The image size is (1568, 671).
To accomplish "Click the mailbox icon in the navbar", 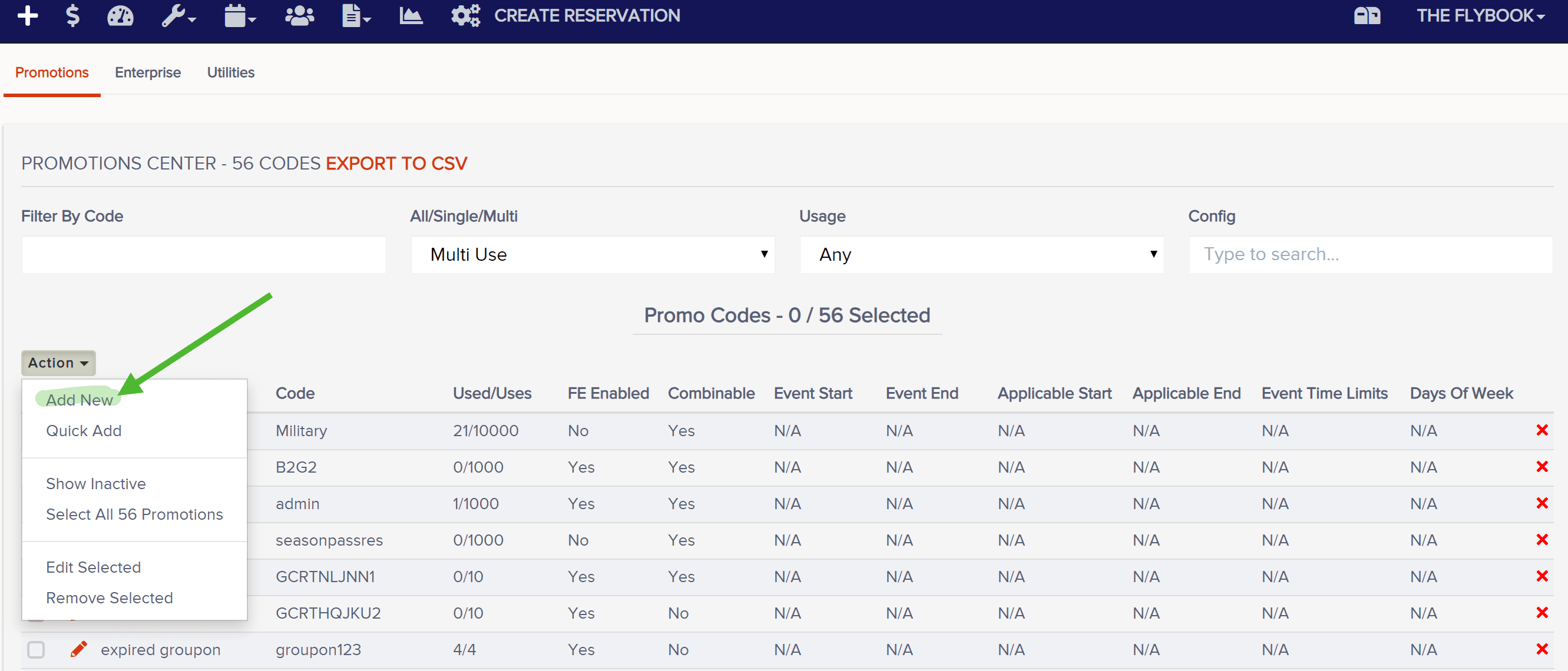I will pyautogui.click(x=1367, y=16).
